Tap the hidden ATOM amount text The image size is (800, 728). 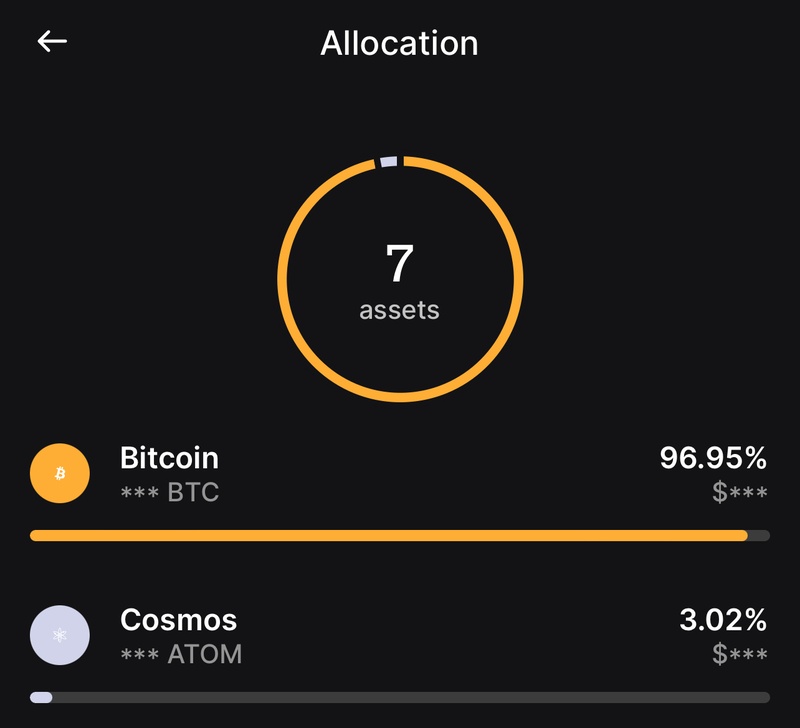(181, 655)
